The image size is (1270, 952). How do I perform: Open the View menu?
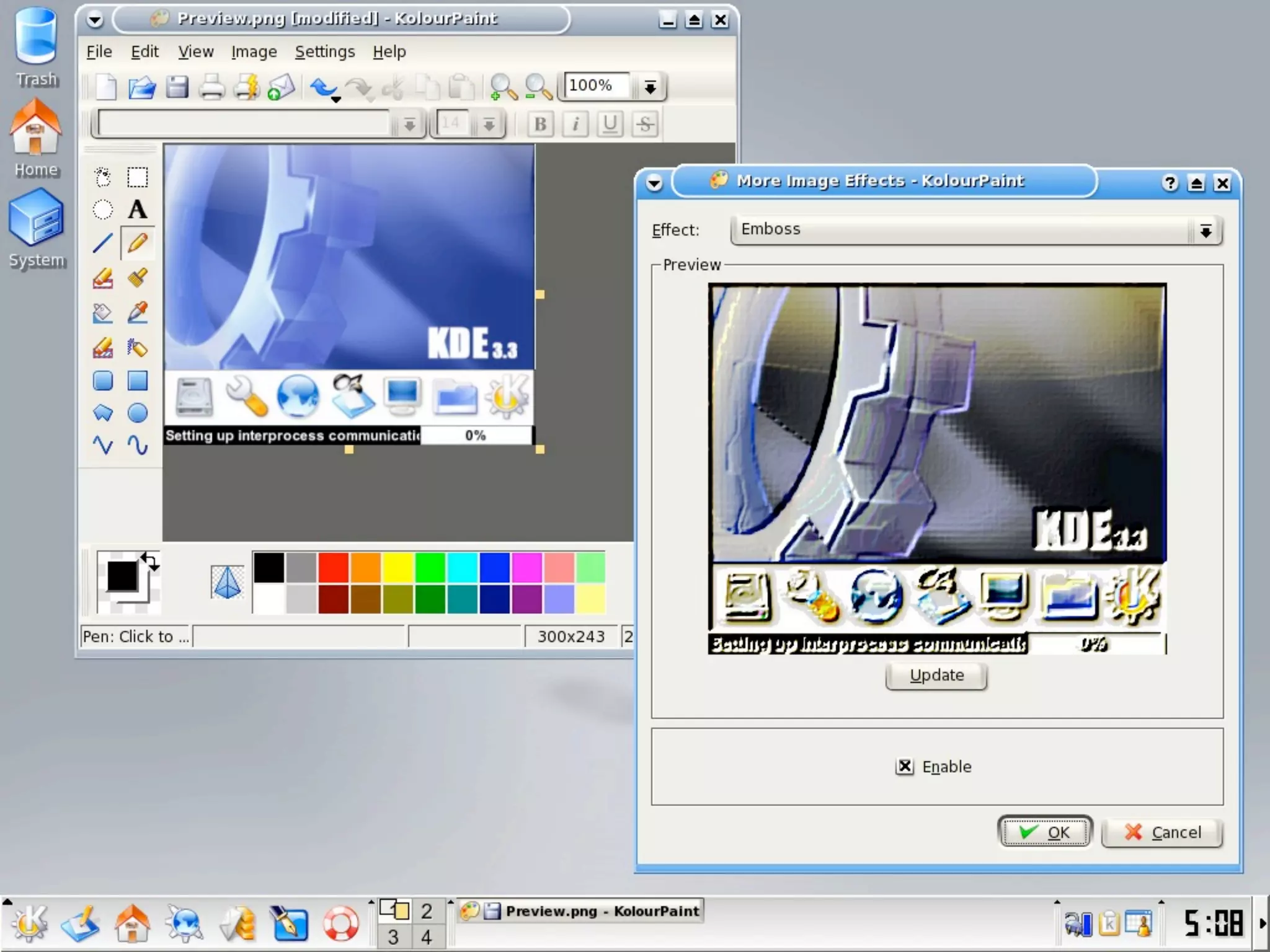196,51
